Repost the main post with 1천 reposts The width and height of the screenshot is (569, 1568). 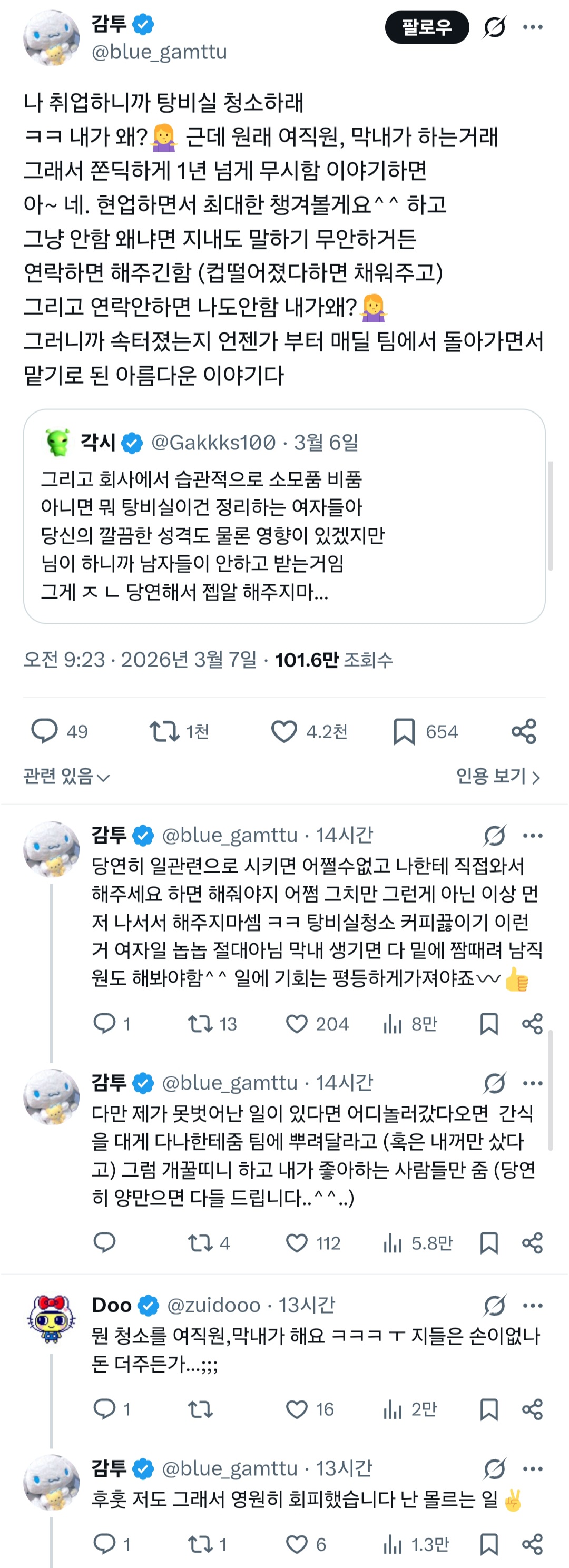164,731
